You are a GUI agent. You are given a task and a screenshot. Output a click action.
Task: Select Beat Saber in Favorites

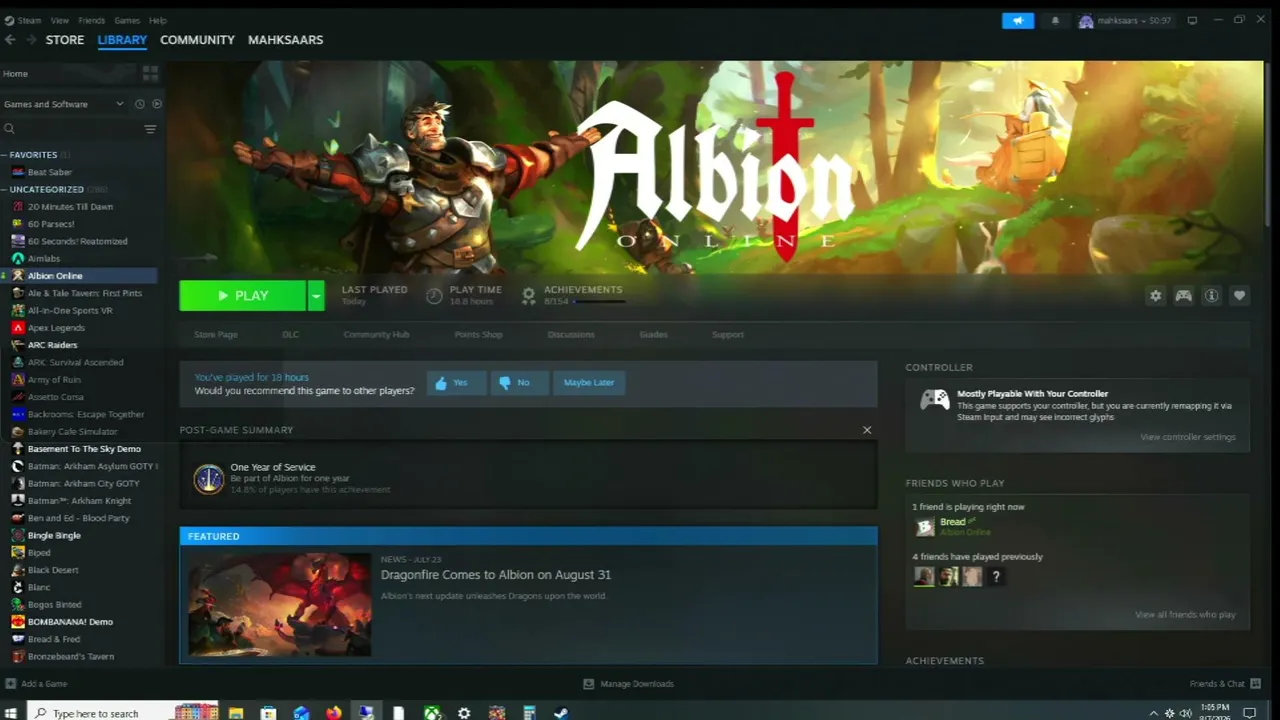pos(50,172)
